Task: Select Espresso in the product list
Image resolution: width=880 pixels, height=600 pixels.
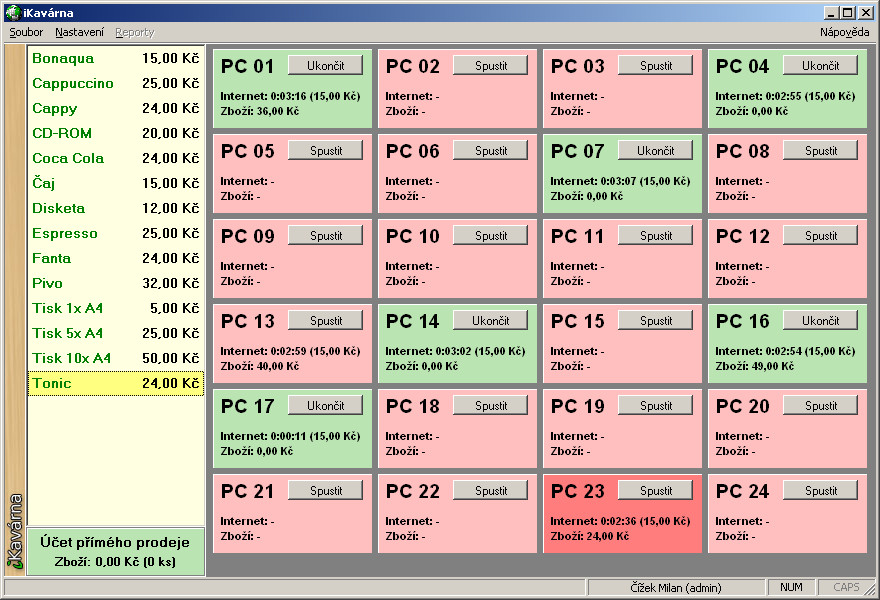Action: [116, 233]
